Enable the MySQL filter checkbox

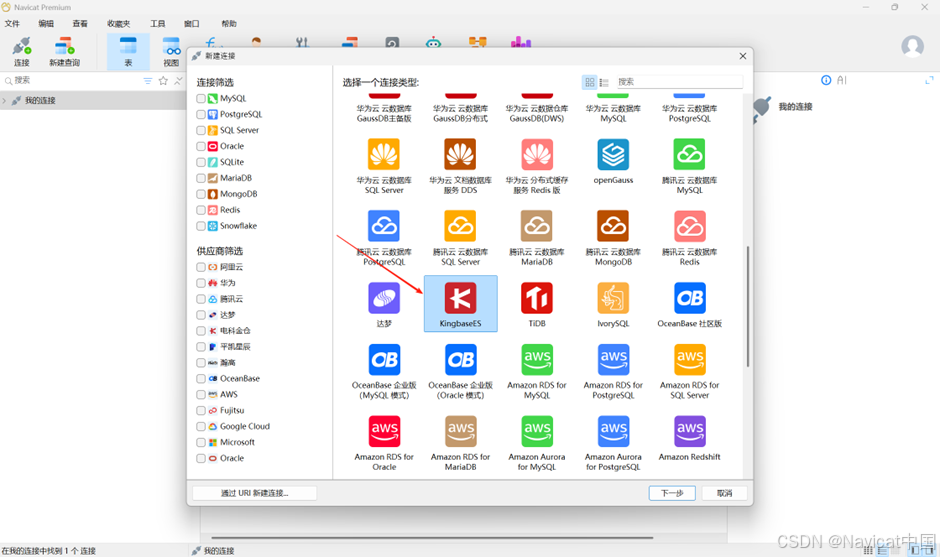pyautogui.click(x=201, y=98)
